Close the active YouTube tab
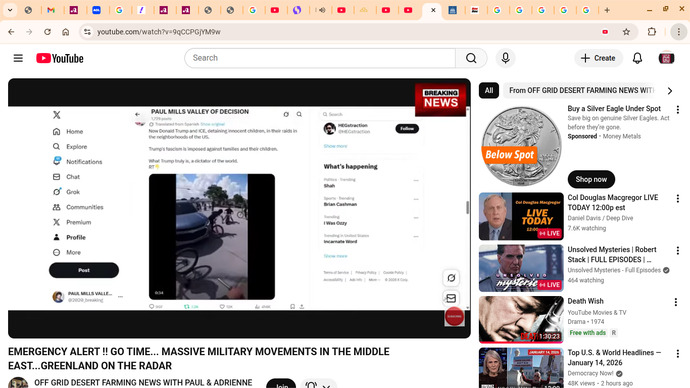Screen dimensions: 690x388 [x=433, y=10]
